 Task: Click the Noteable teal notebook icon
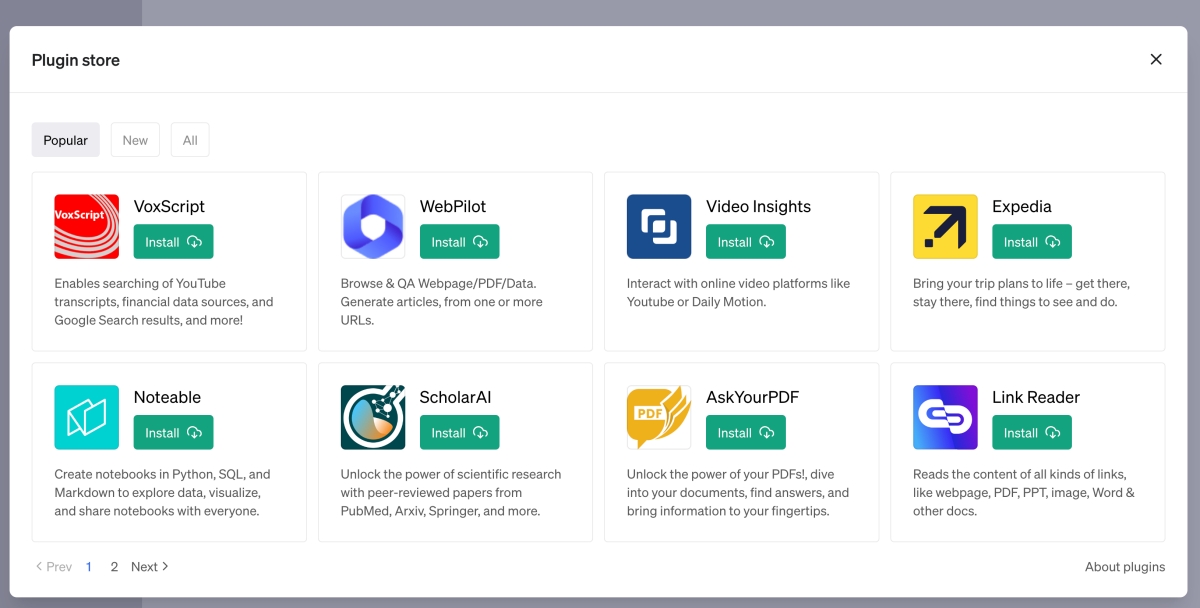pos(87,417)
